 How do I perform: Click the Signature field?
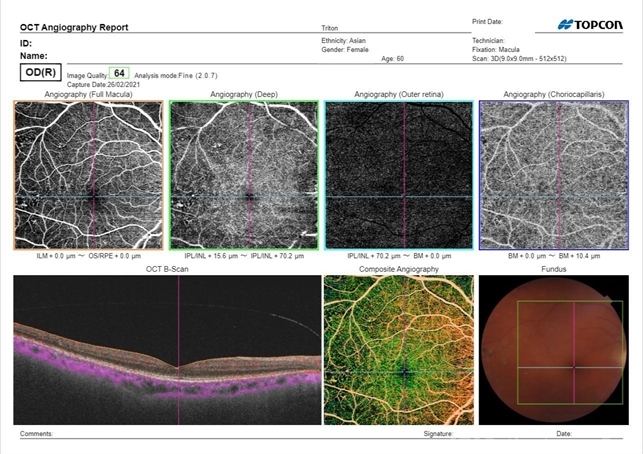pyautogui.click(x=438, y=434)
